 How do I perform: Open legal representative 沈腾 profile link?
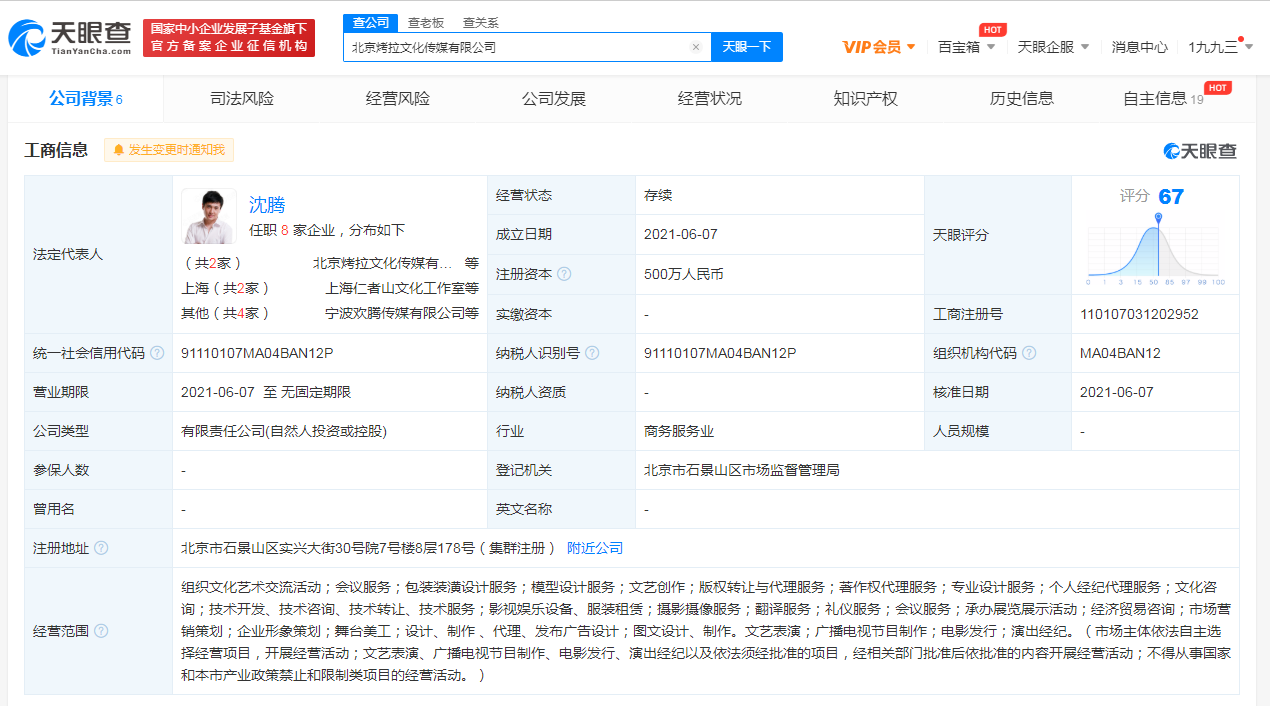pyautogui.click(x=267, y=205)
